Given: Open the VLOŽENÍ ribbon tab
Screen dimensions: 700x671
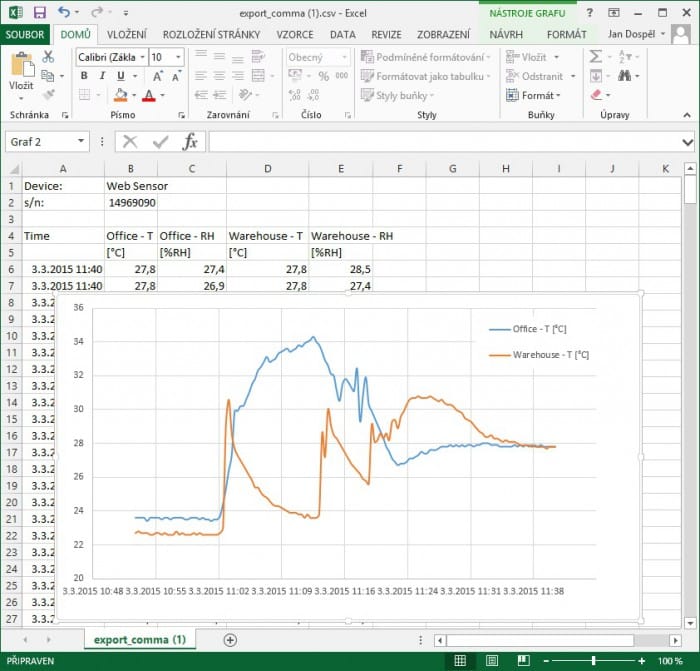Looking at the screenshot, I should (x=127, y=34).
